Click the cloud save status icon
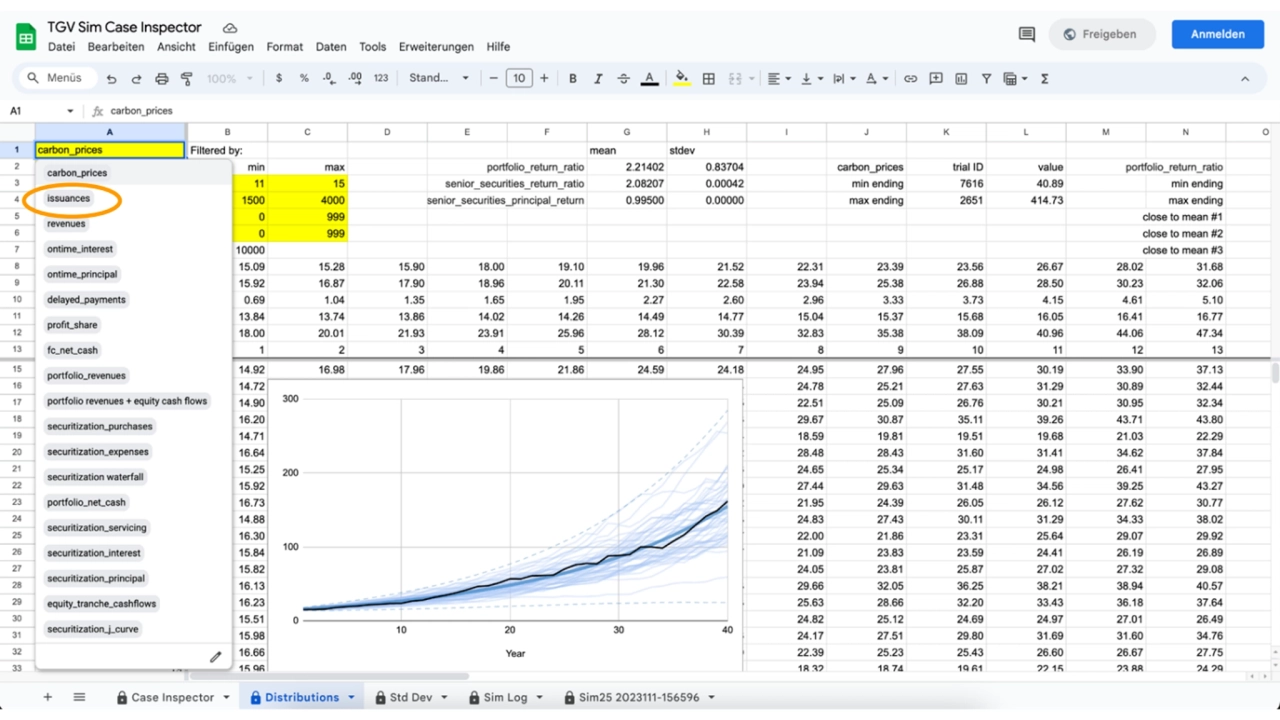The image size is (1280, 720). coord(230,28)
